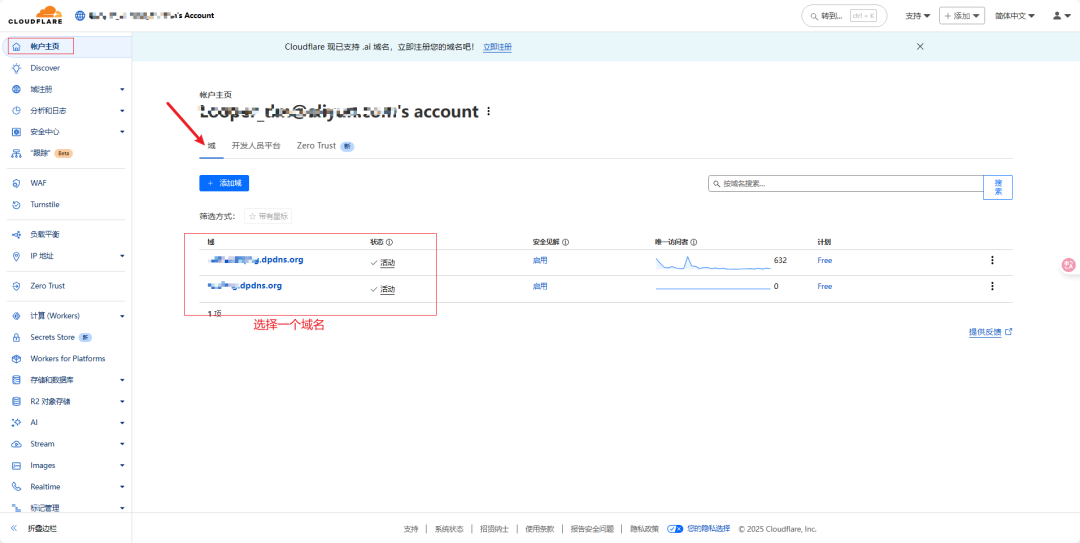Click 报告安全问题 footer link

pos(592,529)
